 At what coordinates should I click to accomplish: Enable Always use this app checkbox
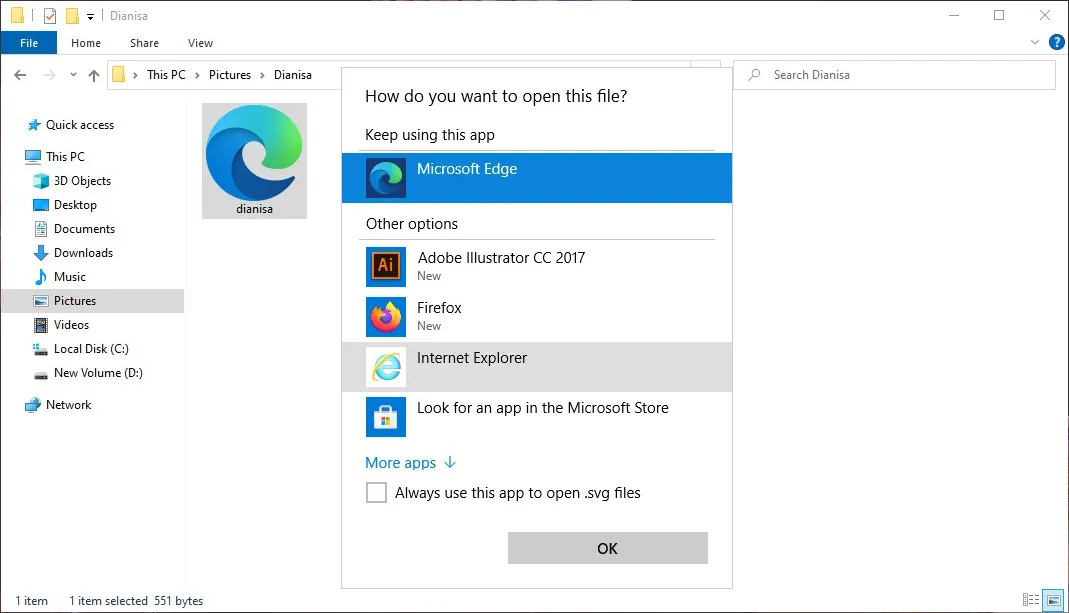click(376, 493)
